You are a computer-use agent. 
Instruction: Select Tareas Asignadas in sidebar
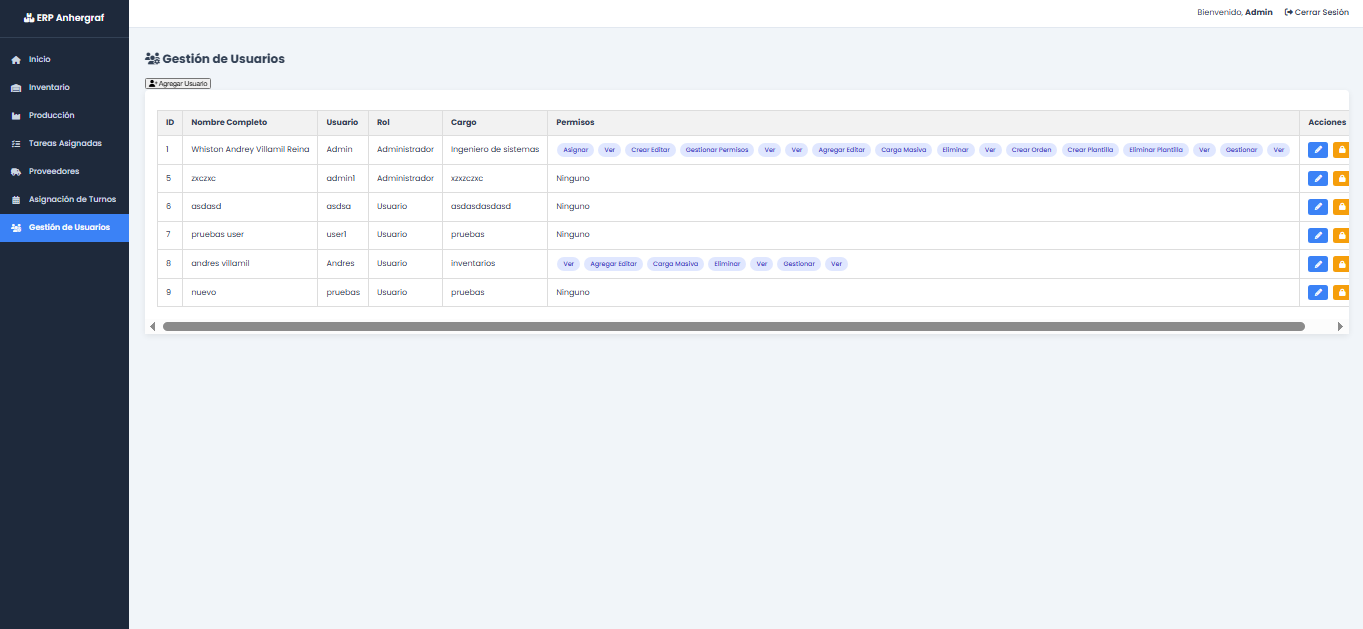click(64, 144)
